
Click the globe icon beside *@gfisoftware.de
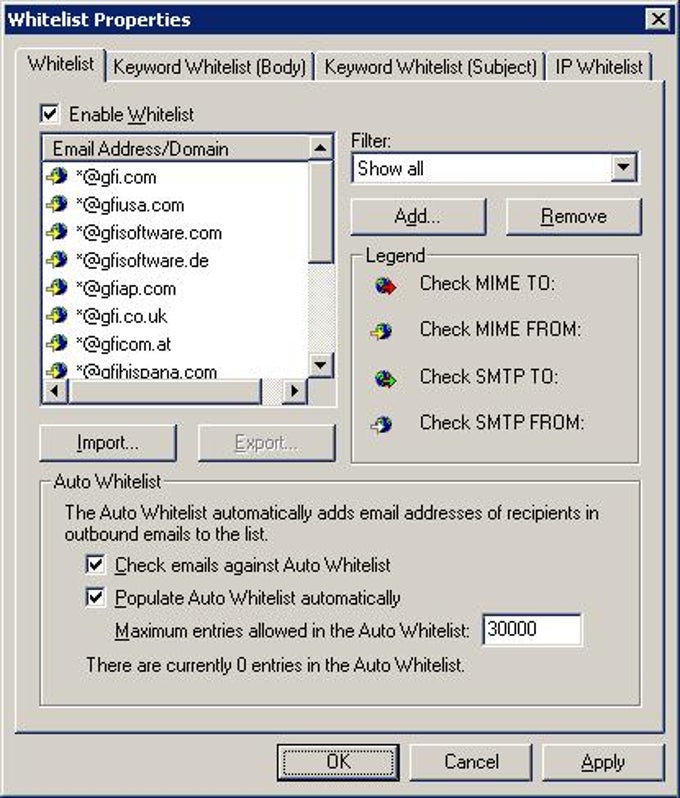pyautogui.click(x=56, y=260)
